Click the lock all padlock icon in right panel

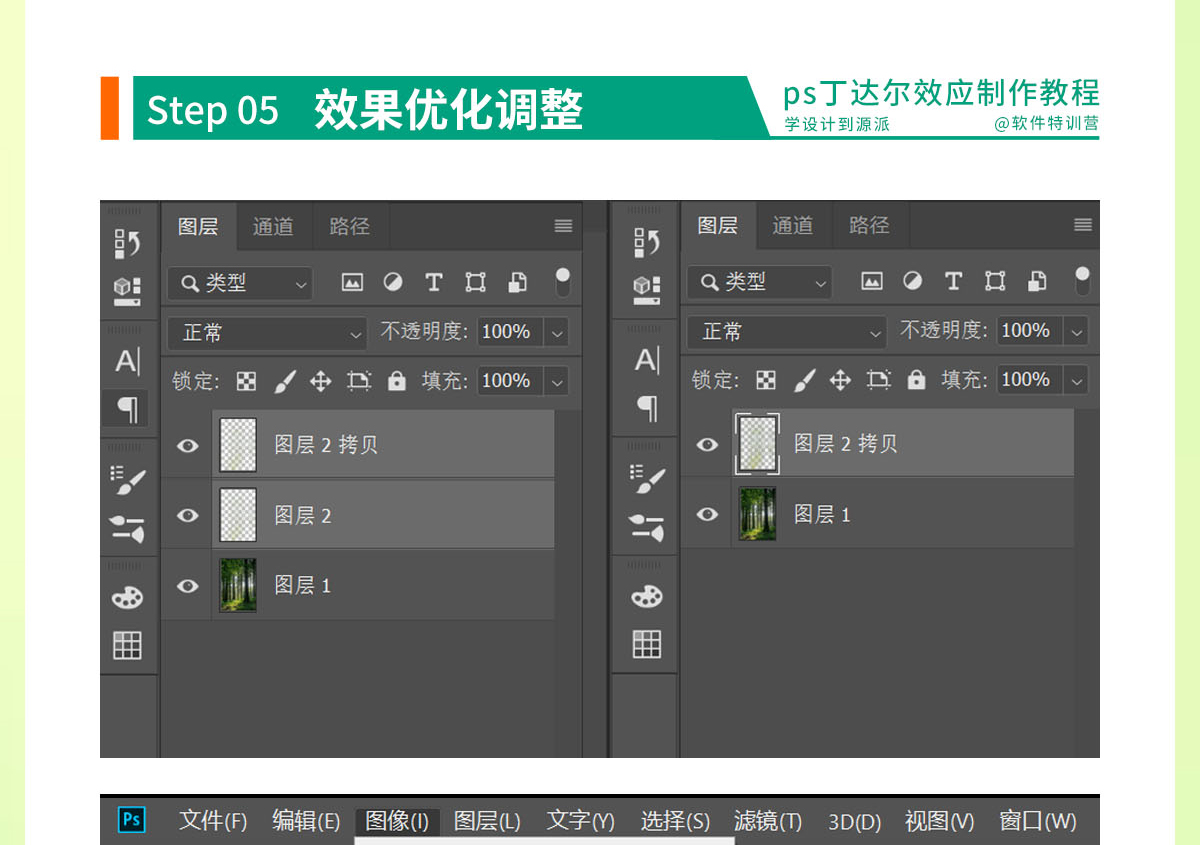pos(916,380)
